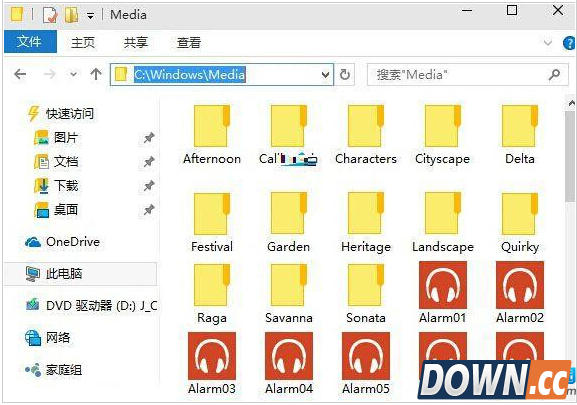Click the scrollbar up arrow
The height and width of the screenshot is (405, 577).
(571, 103)
